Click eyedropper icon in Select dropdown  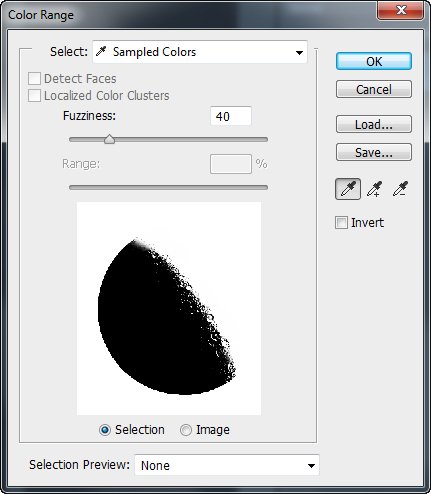coord(101,52)
